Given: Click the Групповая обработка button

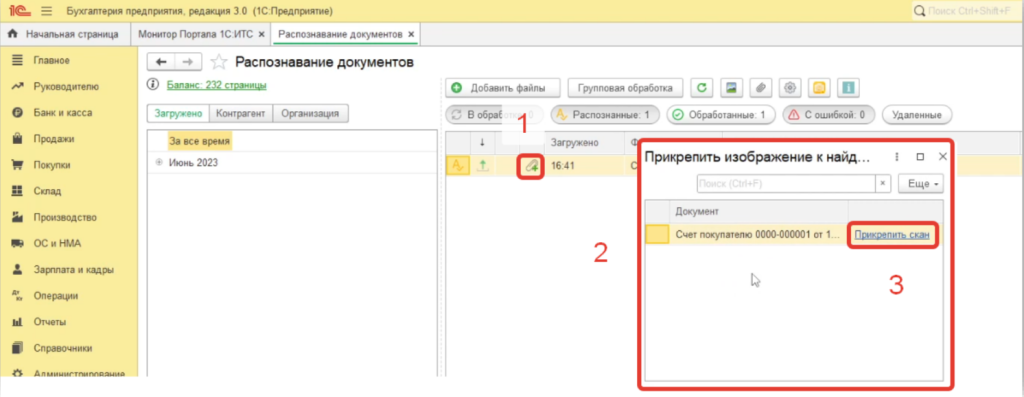Looking at the screenshot, I should pyautogui.click(x=625, y=87).
